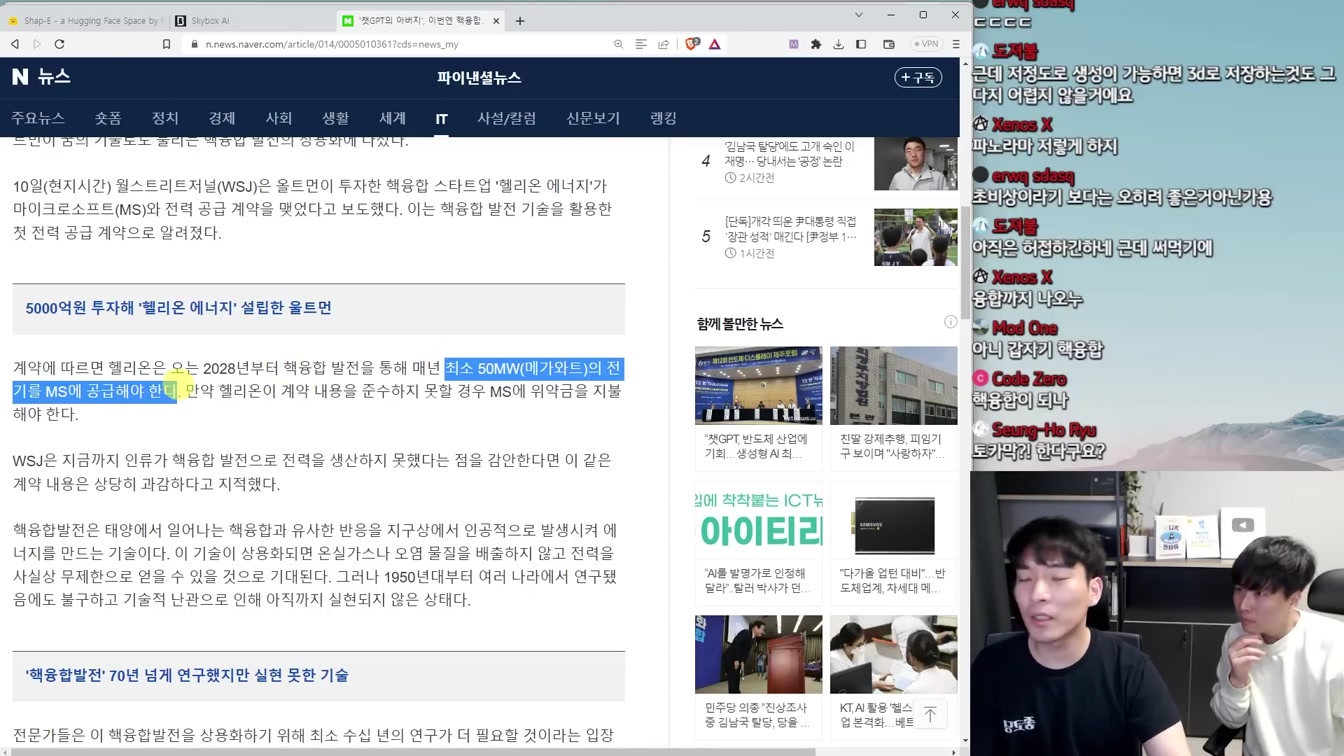
Task: Open the 숏폼 menu item
Action: [108, 118]
